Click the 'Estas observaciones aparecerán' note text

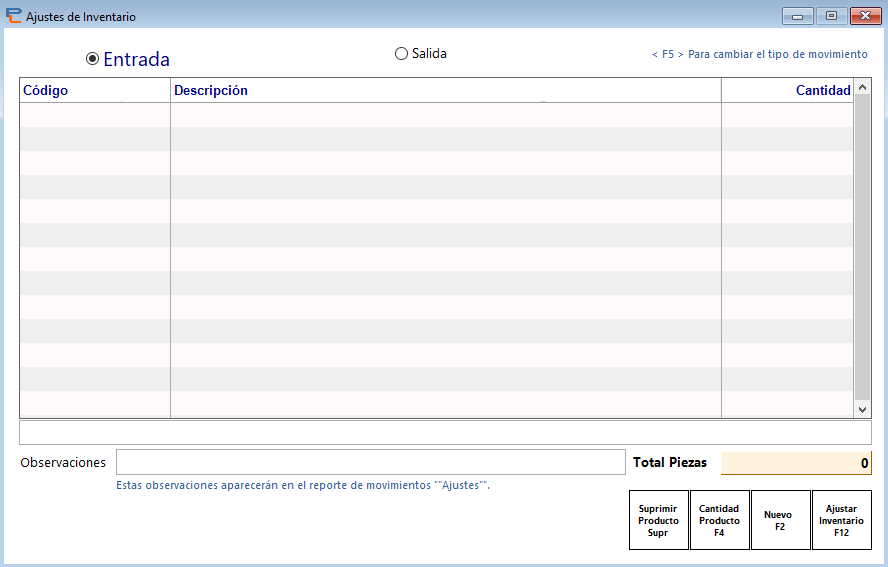click(x=303, y=485)
